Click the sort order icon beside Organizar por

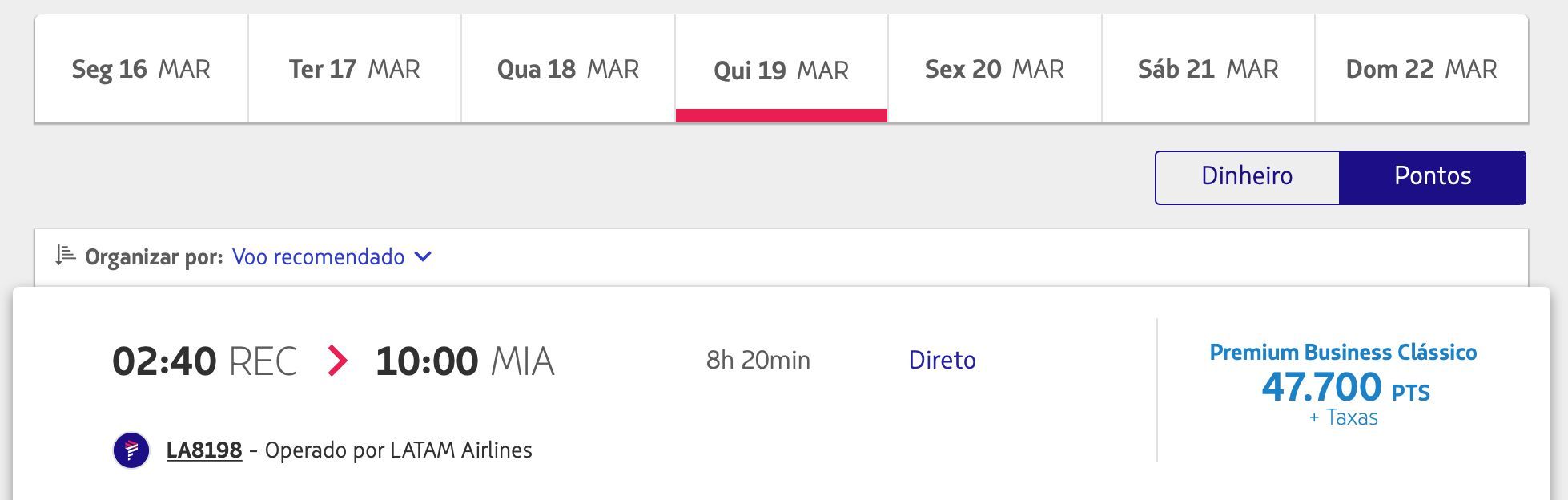pyautogui.click(x=65, y=256)
